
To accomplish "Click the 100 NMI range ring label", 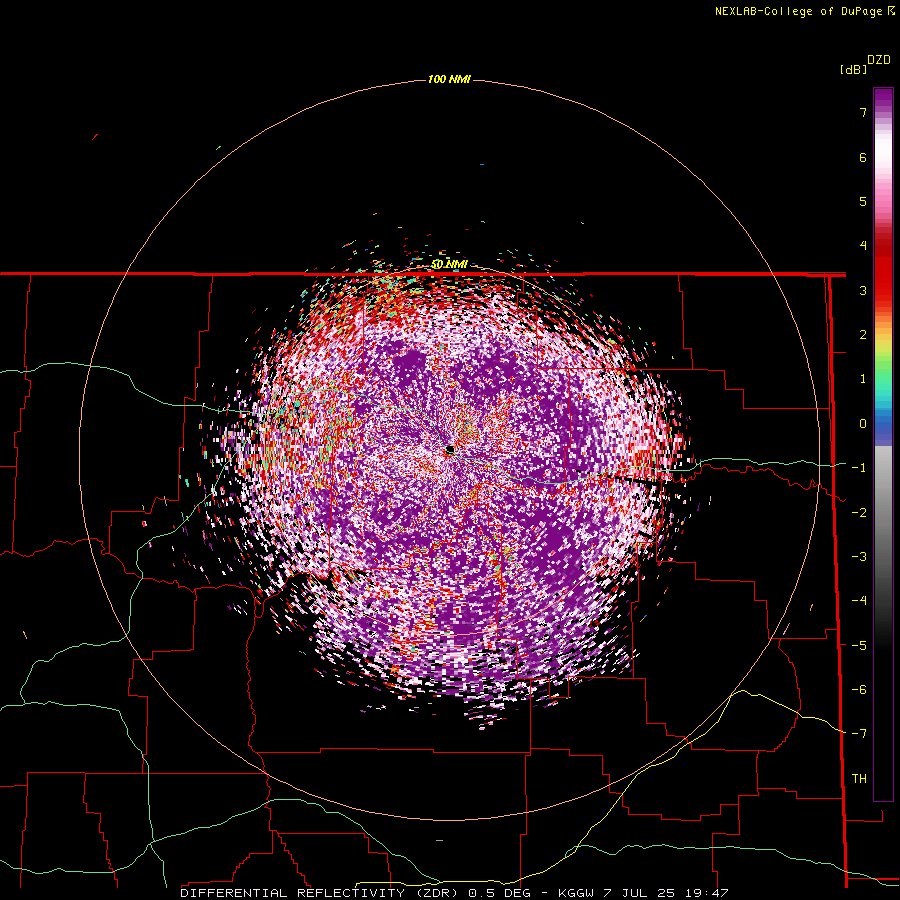I will [x=449, y=79].
